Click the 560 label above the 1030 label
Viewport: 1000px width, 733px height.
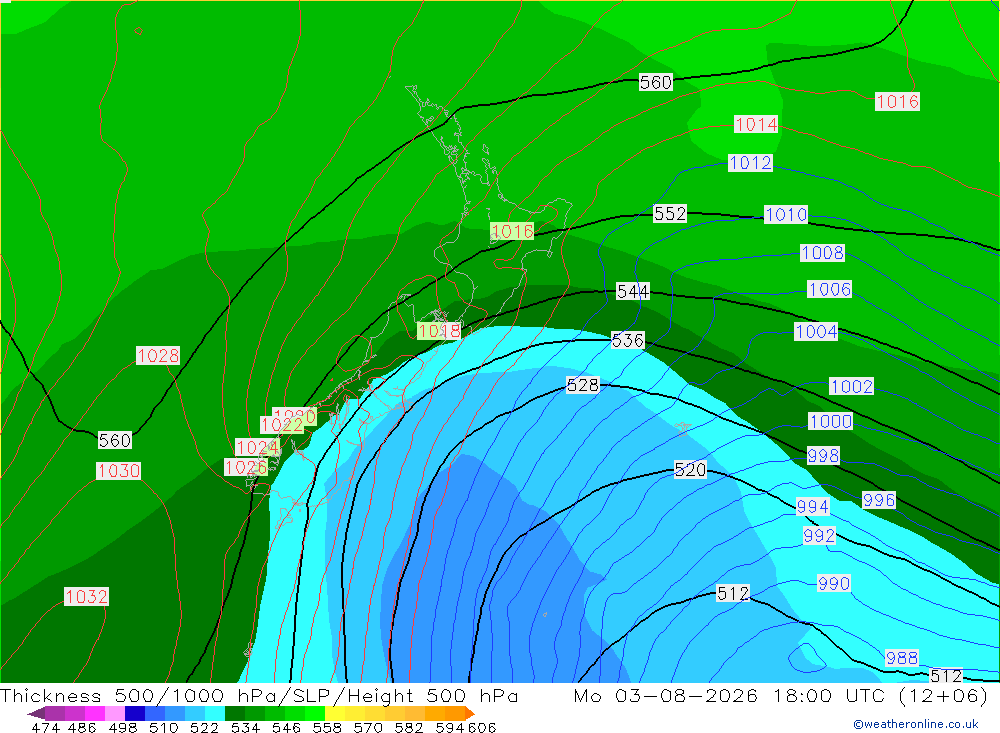click(x=115, y=440)
